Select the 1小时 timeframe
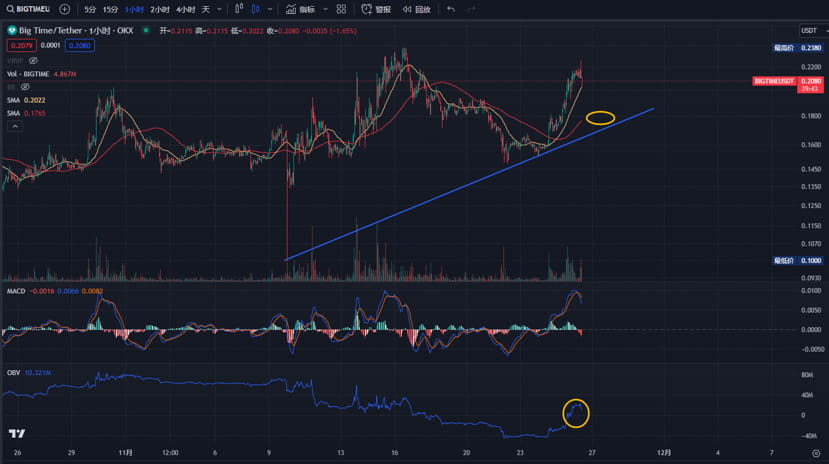The width and height of the screenshot is (829, 464). (134, 9)
